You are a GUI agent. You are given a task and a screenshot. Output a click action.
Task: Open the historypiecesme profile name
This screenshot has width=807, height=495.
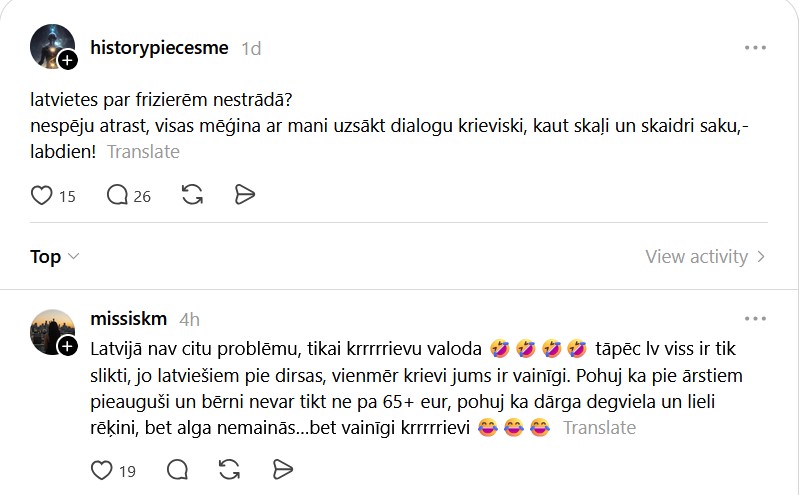(159, 47)
